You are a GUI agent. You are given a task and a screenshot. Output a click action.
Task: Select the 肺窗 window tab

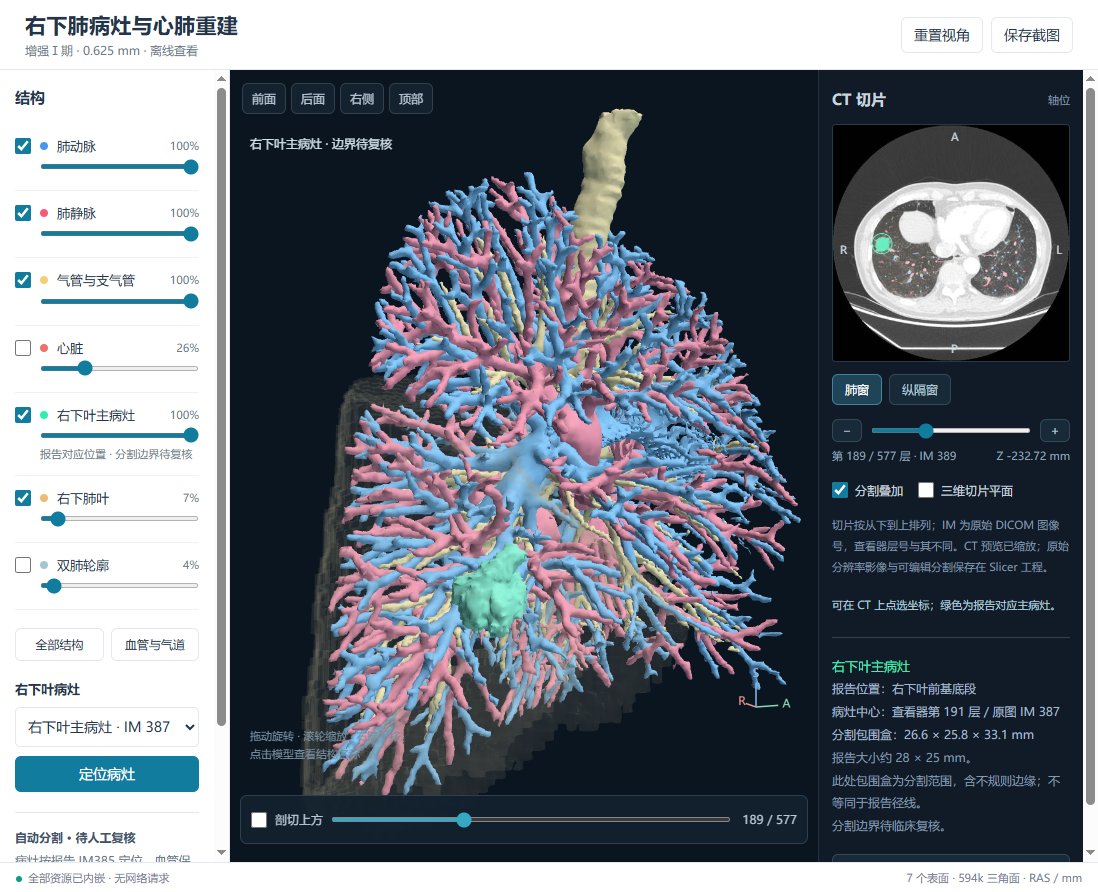tap(857, 390)
